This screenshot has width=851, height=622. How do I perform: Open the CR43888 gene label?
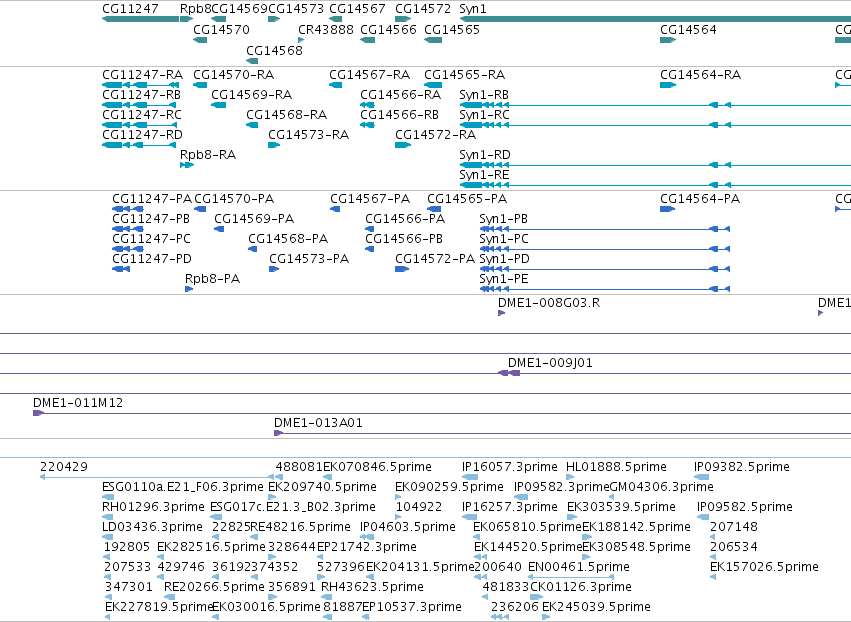326,29
